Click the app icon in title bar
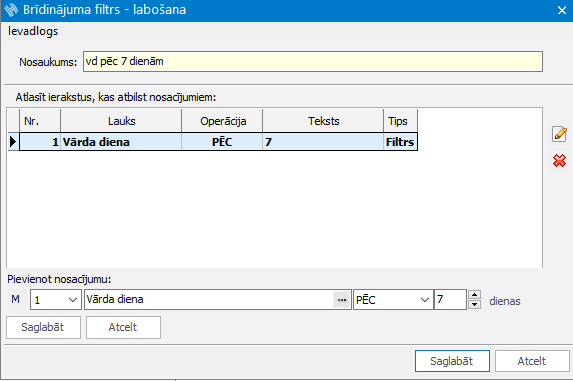Screen dimensions: 573x381 (11, 10)
